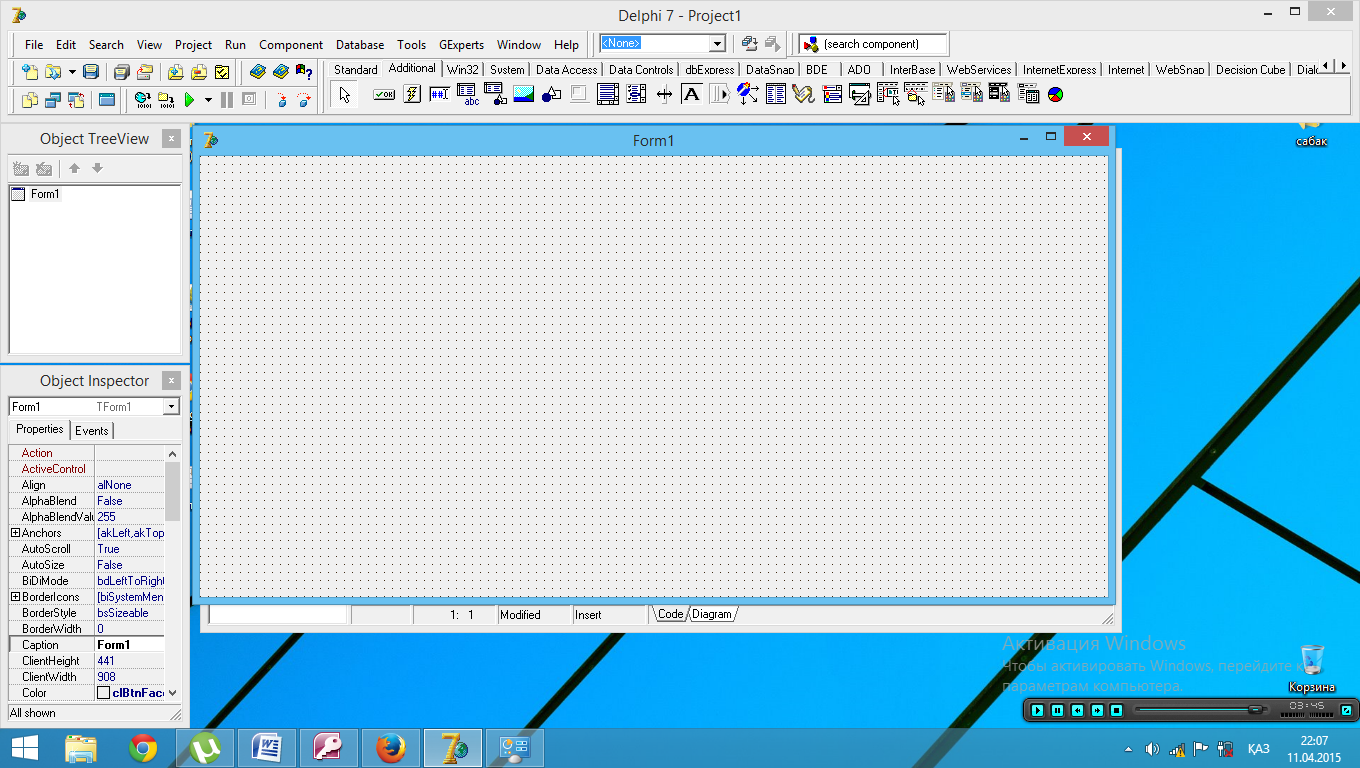The image size is (1360, 768).
Task: Switch to the Diagram tab in editor
Action: coord(712,614)
